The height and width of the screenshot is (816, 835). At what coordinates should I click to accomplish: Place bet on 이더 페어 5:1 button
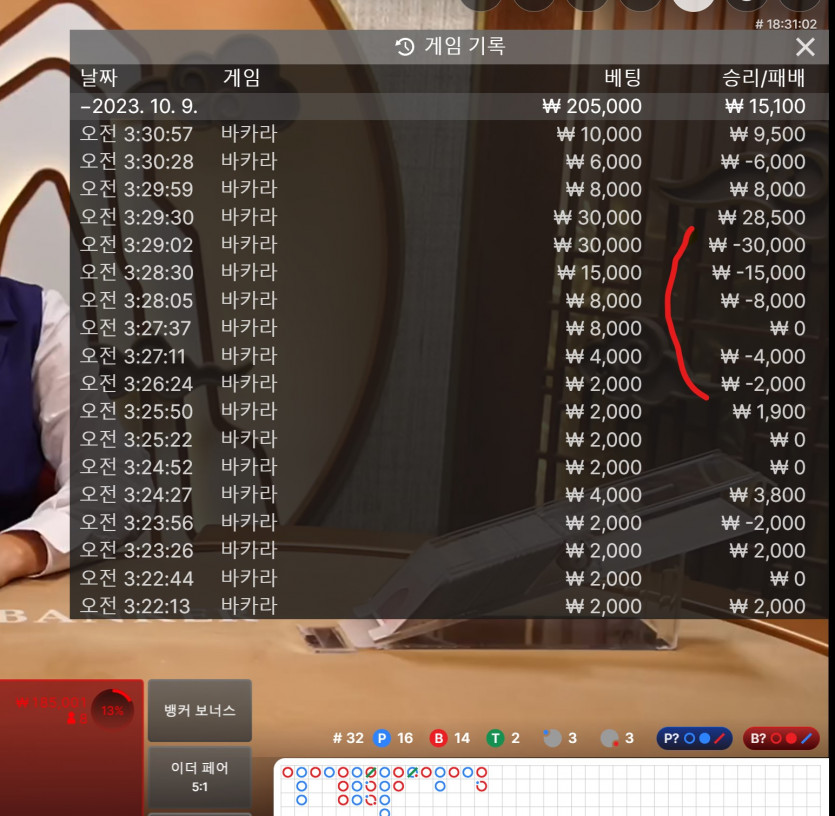[x=200, y=777]
